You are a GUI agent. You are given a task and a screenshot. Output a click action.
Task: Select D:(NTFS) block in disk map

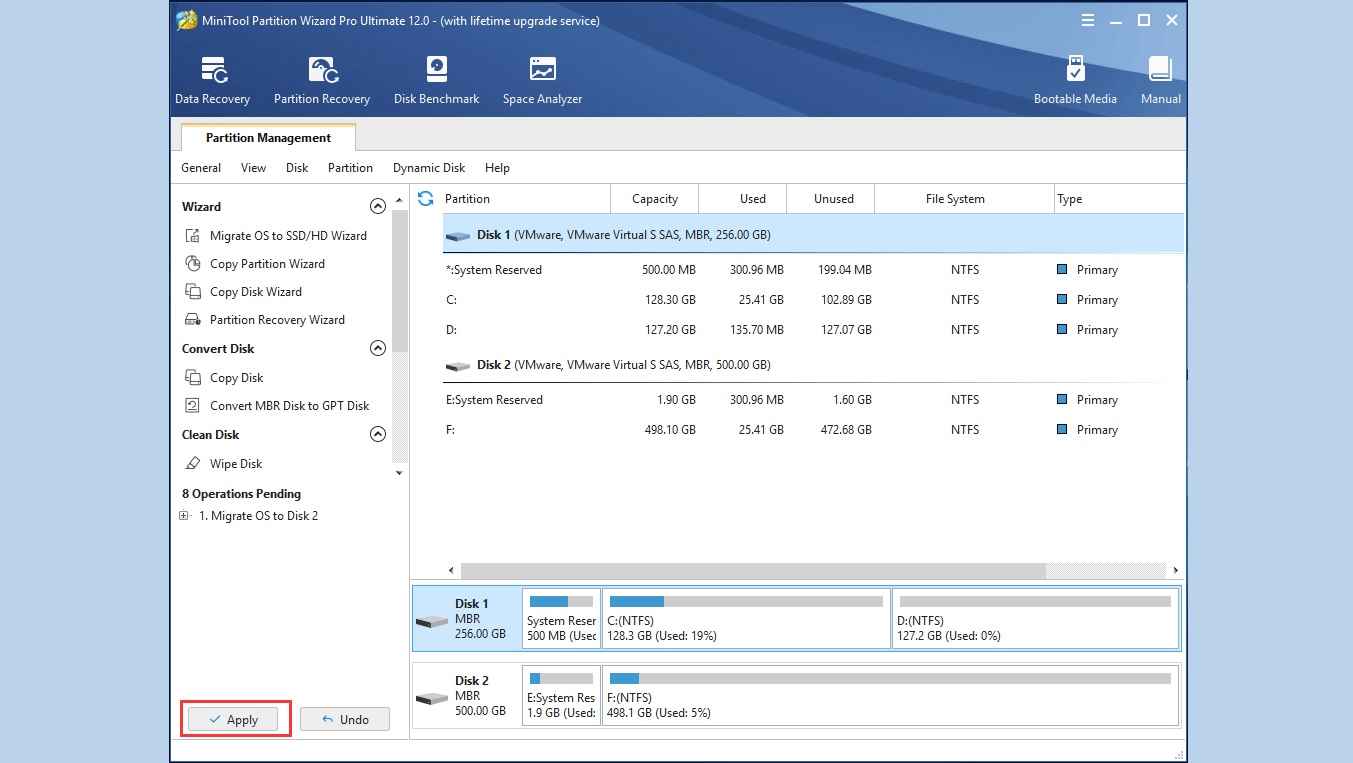point(1036,619)
